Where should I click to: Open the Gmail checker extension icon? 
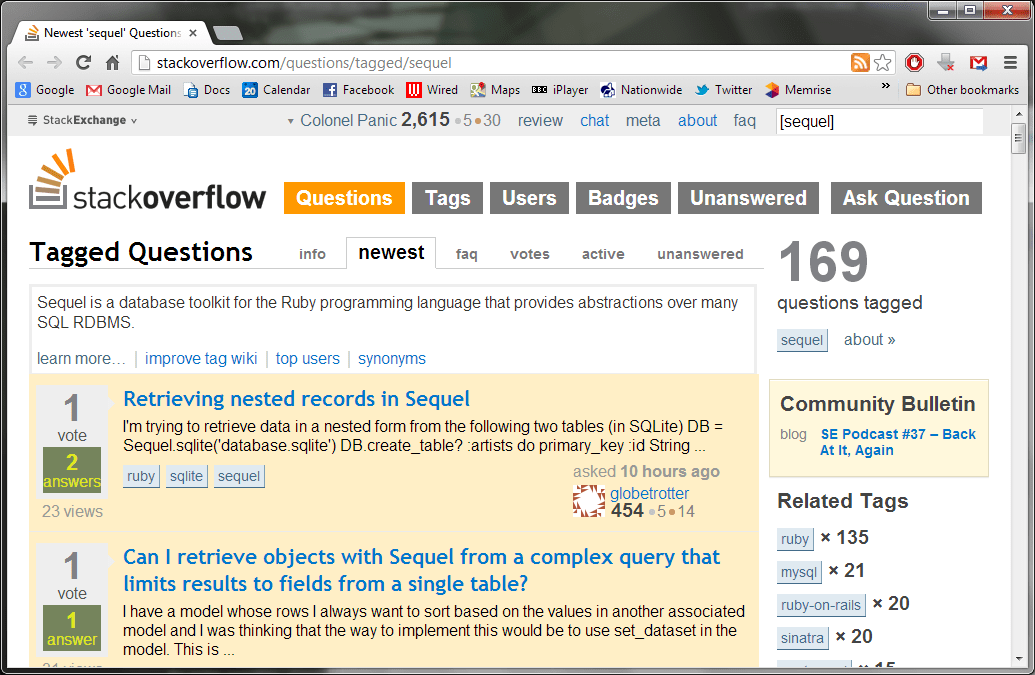tap(978, 63)
